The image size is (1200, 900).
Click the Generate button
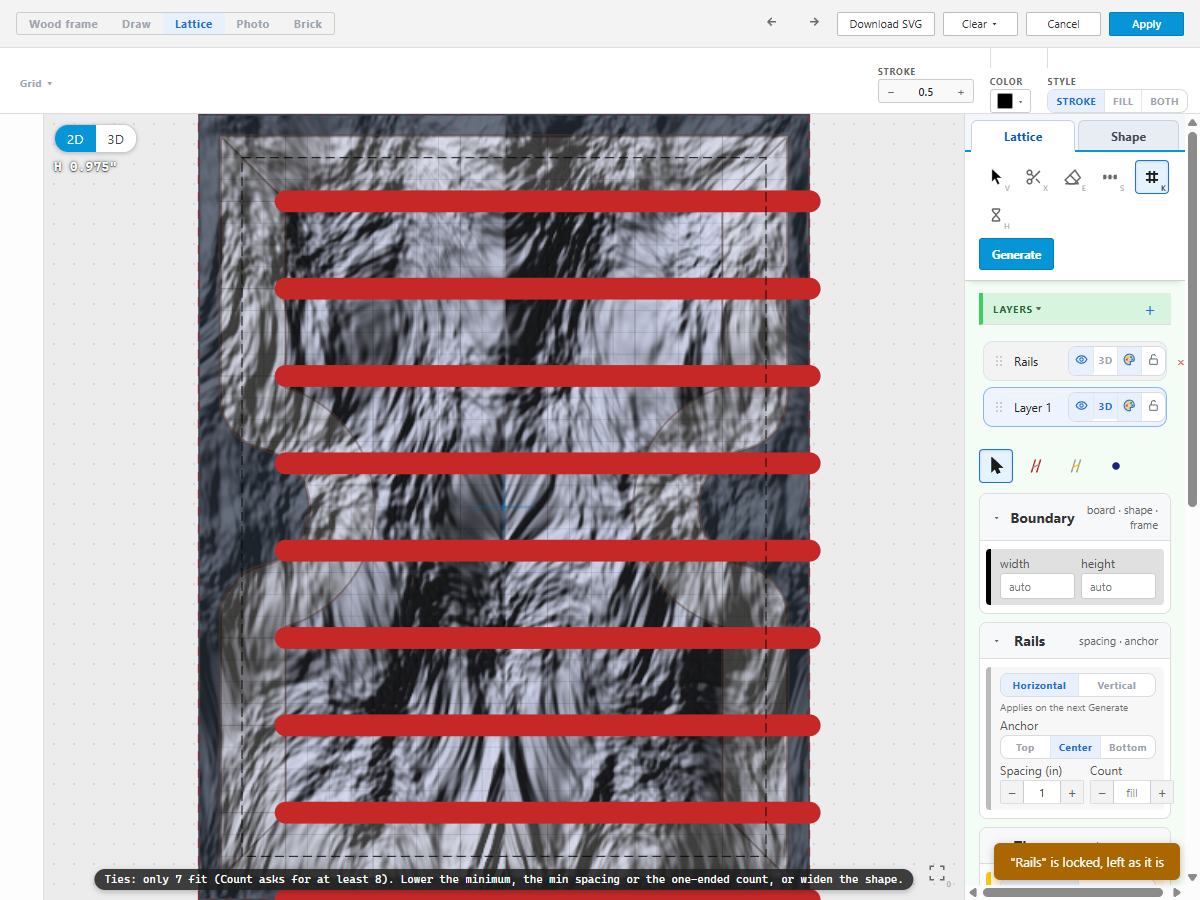point(1016,254)
